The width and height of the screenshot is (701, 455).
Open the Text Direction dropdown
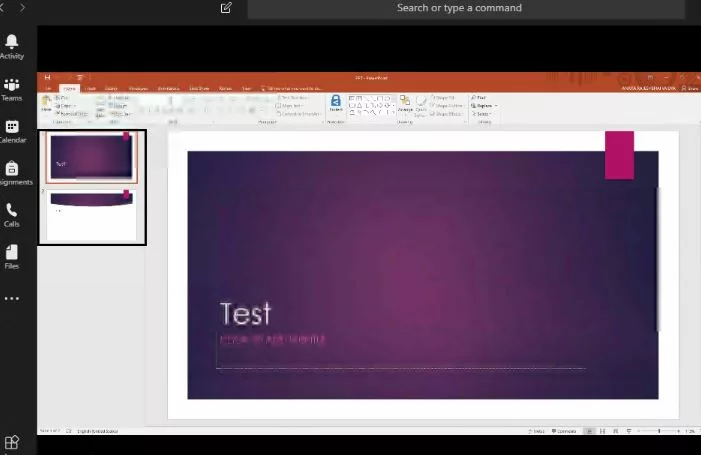coord(294,97)
